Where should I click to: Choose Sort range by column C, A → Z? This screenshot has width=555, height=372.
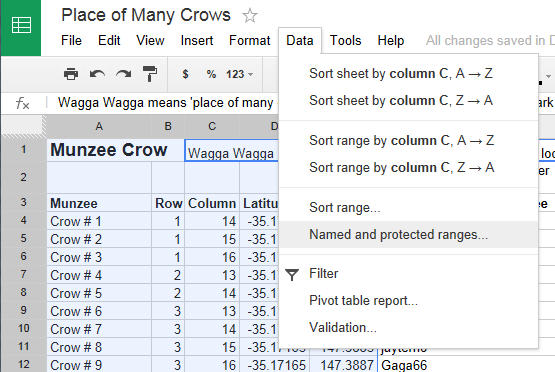pyautogui.click(x=408, y=141)
